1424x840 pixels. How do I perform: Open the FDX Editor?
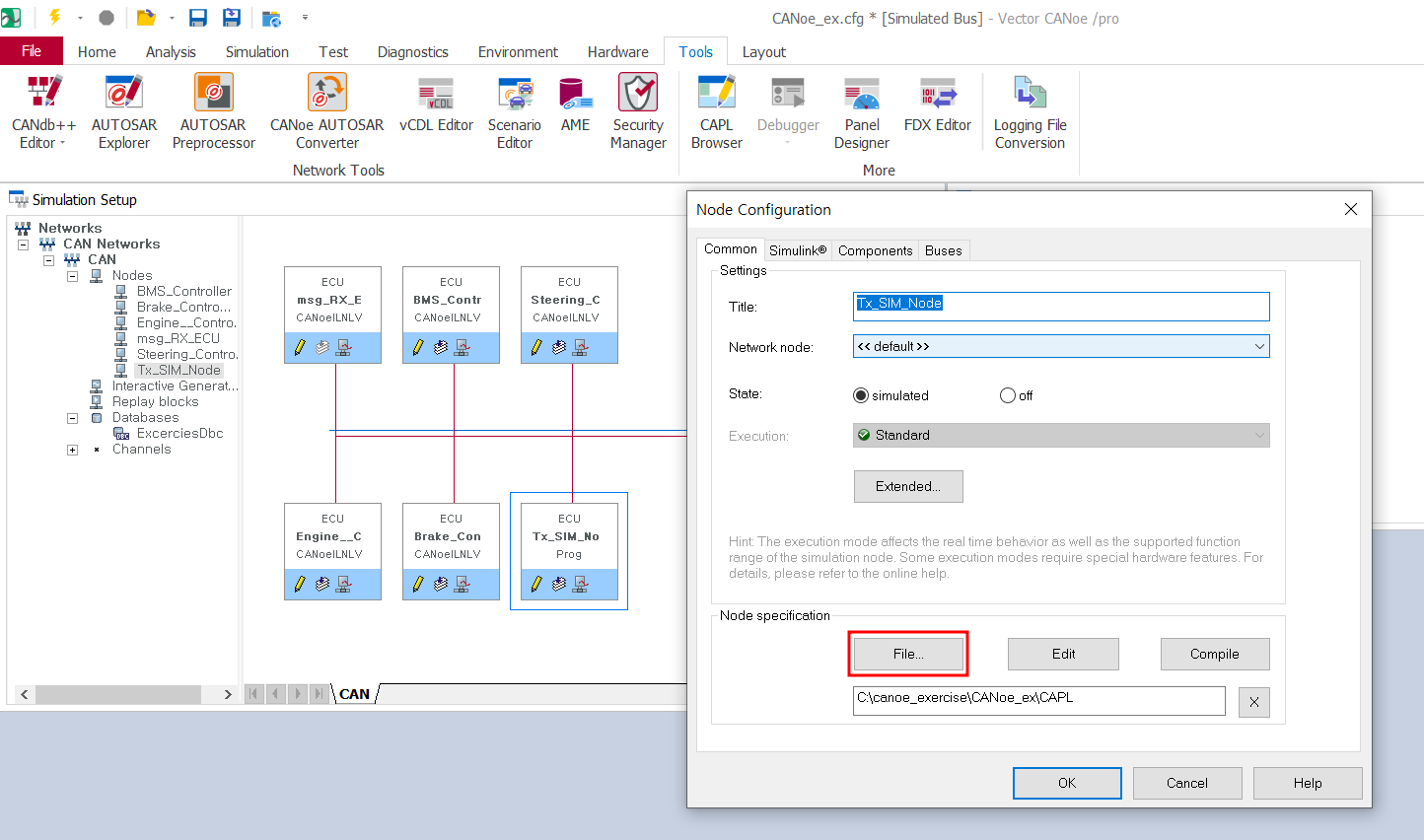(938, 104)
